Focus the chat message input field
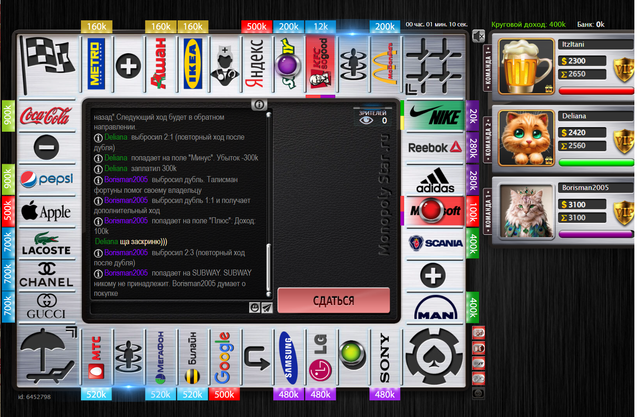 170,308
